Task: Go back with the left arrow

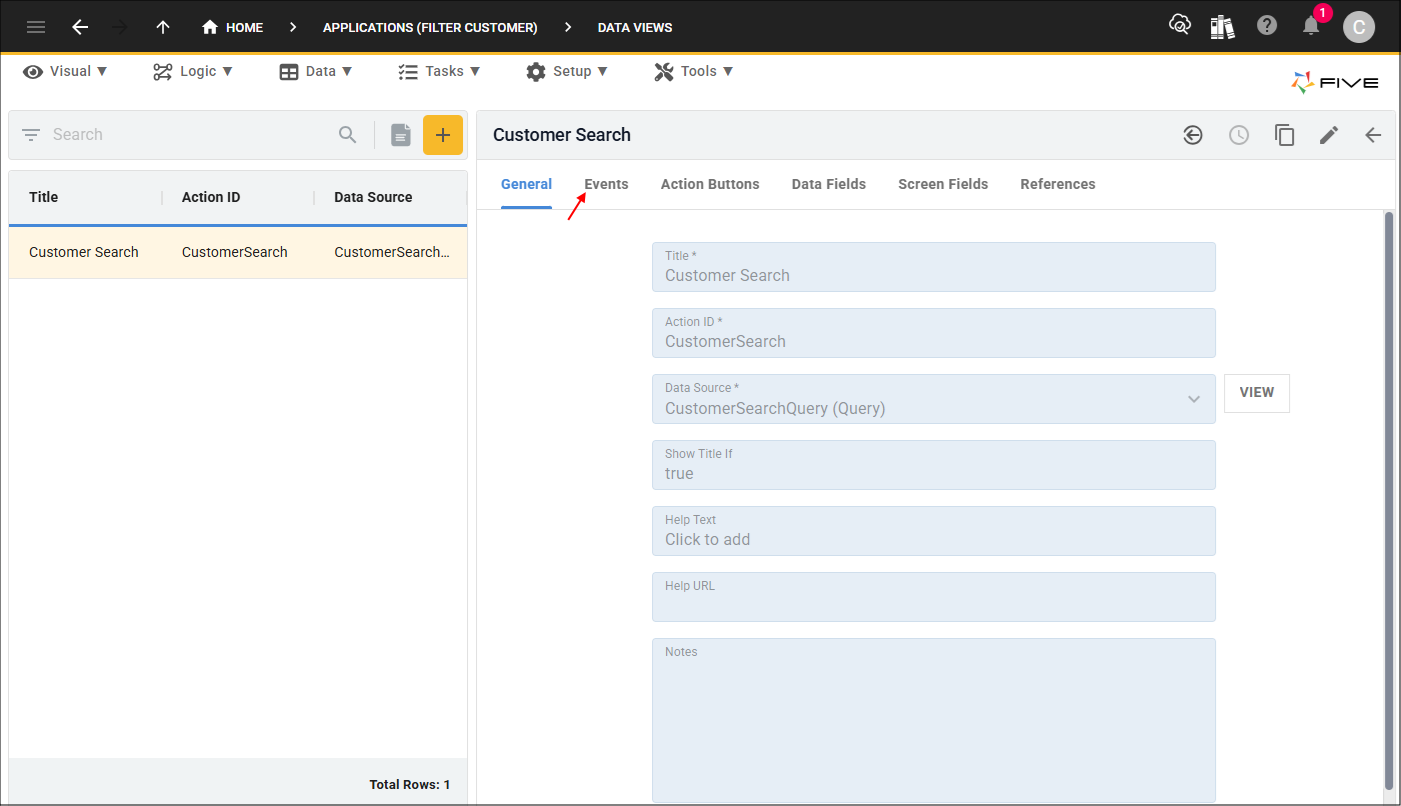Action: point(80,27)
